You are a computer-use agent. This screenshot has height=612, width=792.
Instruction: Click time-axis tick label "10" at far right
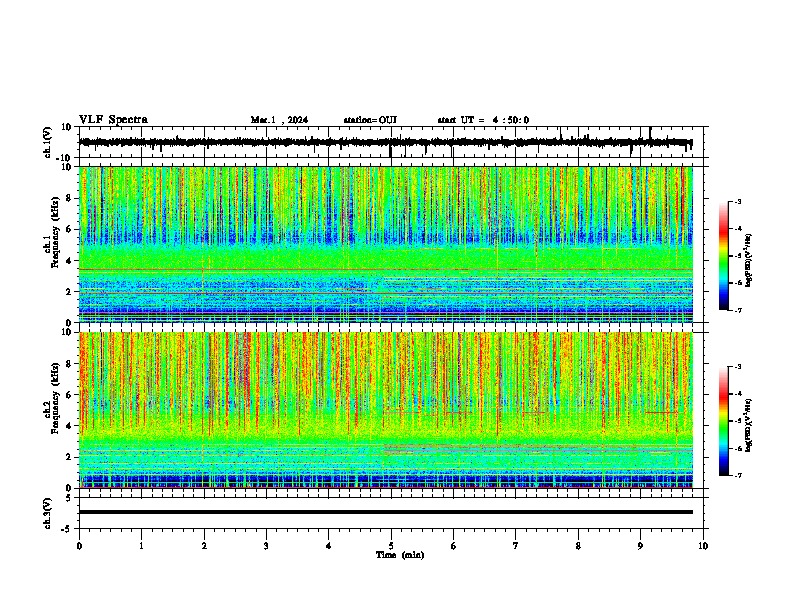(703, 546)
